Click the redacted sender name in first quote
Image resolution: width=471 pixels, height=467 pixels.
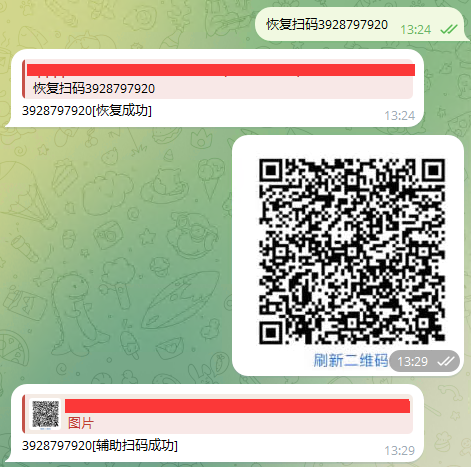click(221, 70)
